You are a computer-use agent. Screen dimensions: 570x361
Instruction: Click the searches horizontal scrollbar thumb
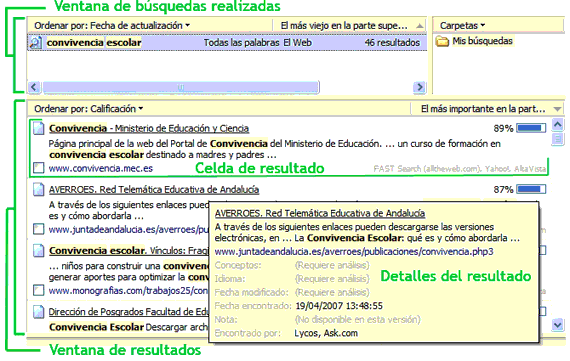click(x=181, y=87)
